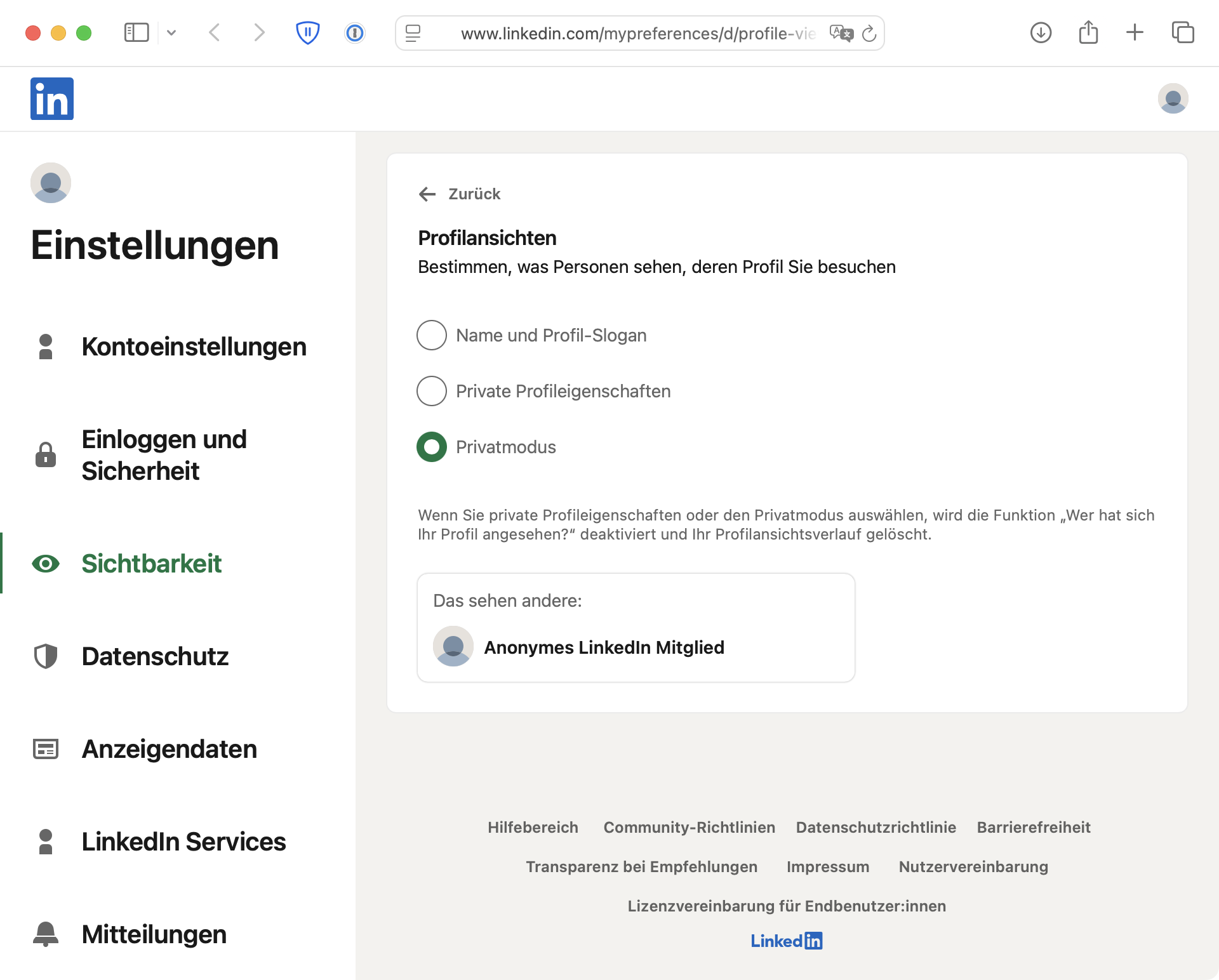Select Private Profileigenschaften radio option
This screenshot has width=1219, height=980.
pyautogui.click(x=432, y=391)
